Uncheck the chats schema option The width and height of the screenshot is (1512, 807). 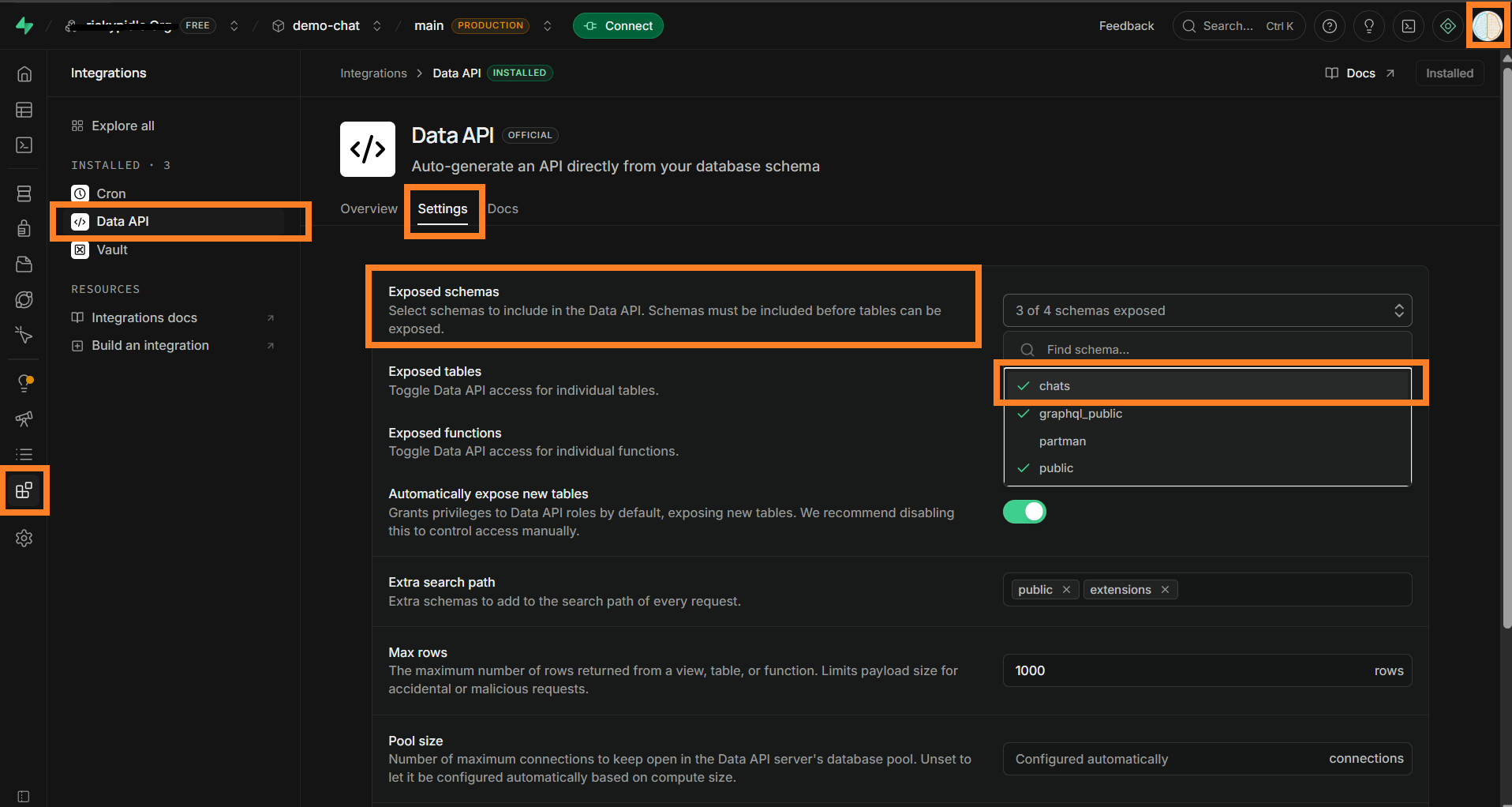coord(1207,386)
